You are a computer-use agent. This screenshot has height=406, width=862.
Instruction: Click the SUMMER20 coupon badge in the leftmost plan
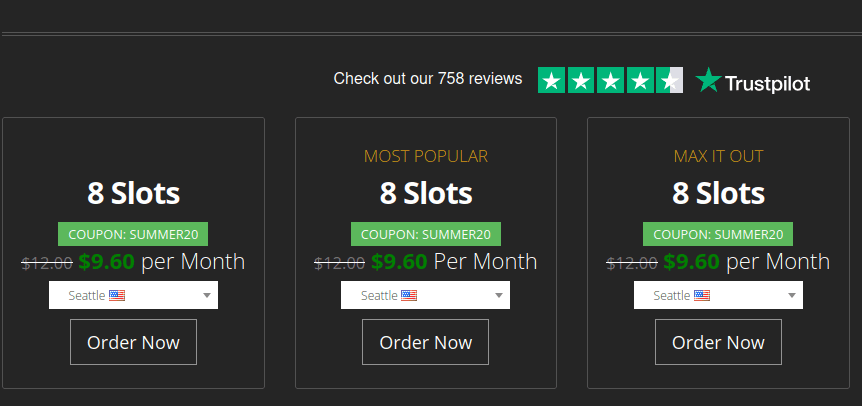(x=133, y=234)
